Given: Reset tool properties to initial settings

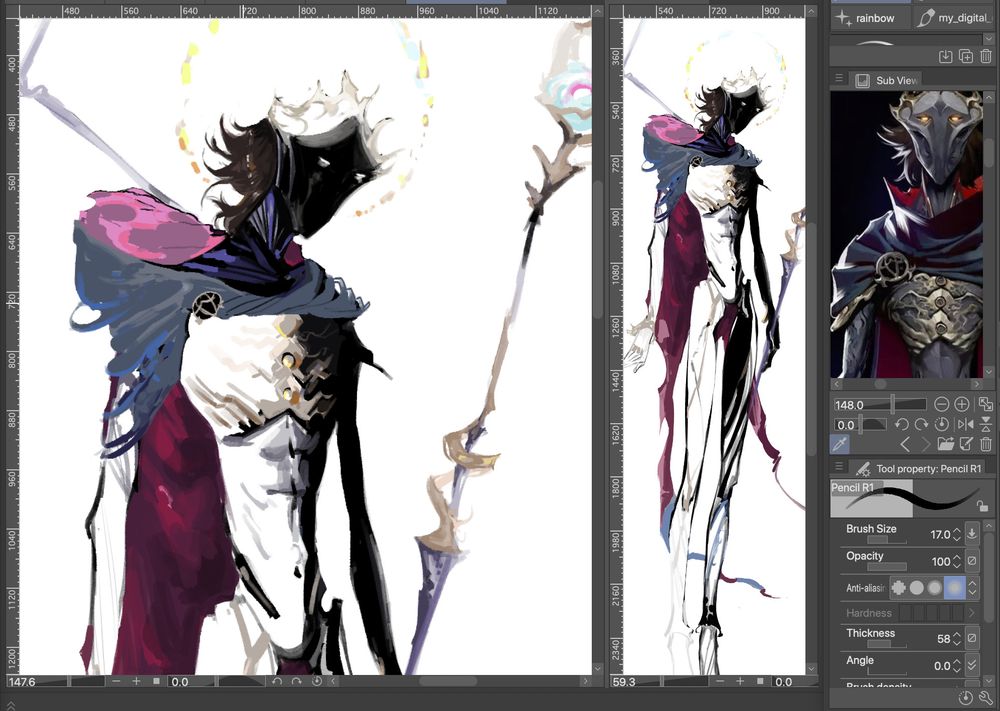Looking at the screenshot, I should coord(966,698).
